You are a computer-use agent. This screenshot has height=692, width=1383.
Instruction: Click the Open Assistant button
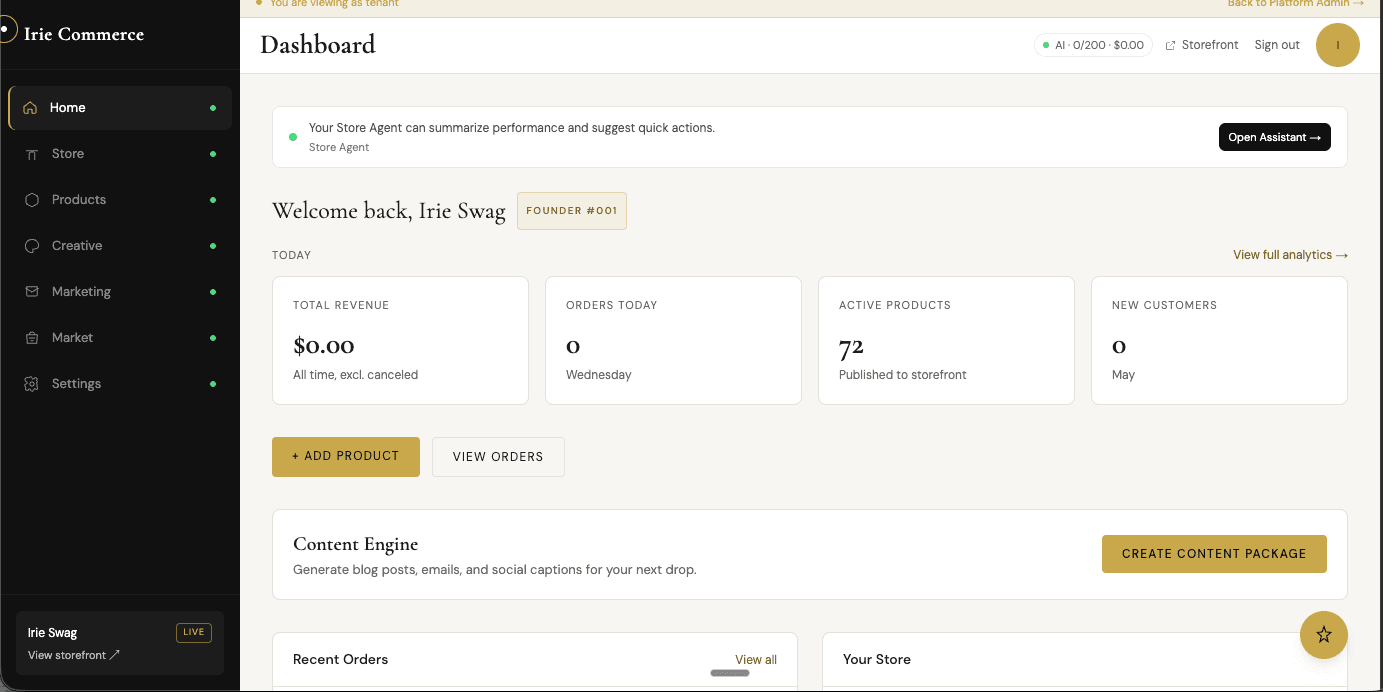[x=1274, y=137]
